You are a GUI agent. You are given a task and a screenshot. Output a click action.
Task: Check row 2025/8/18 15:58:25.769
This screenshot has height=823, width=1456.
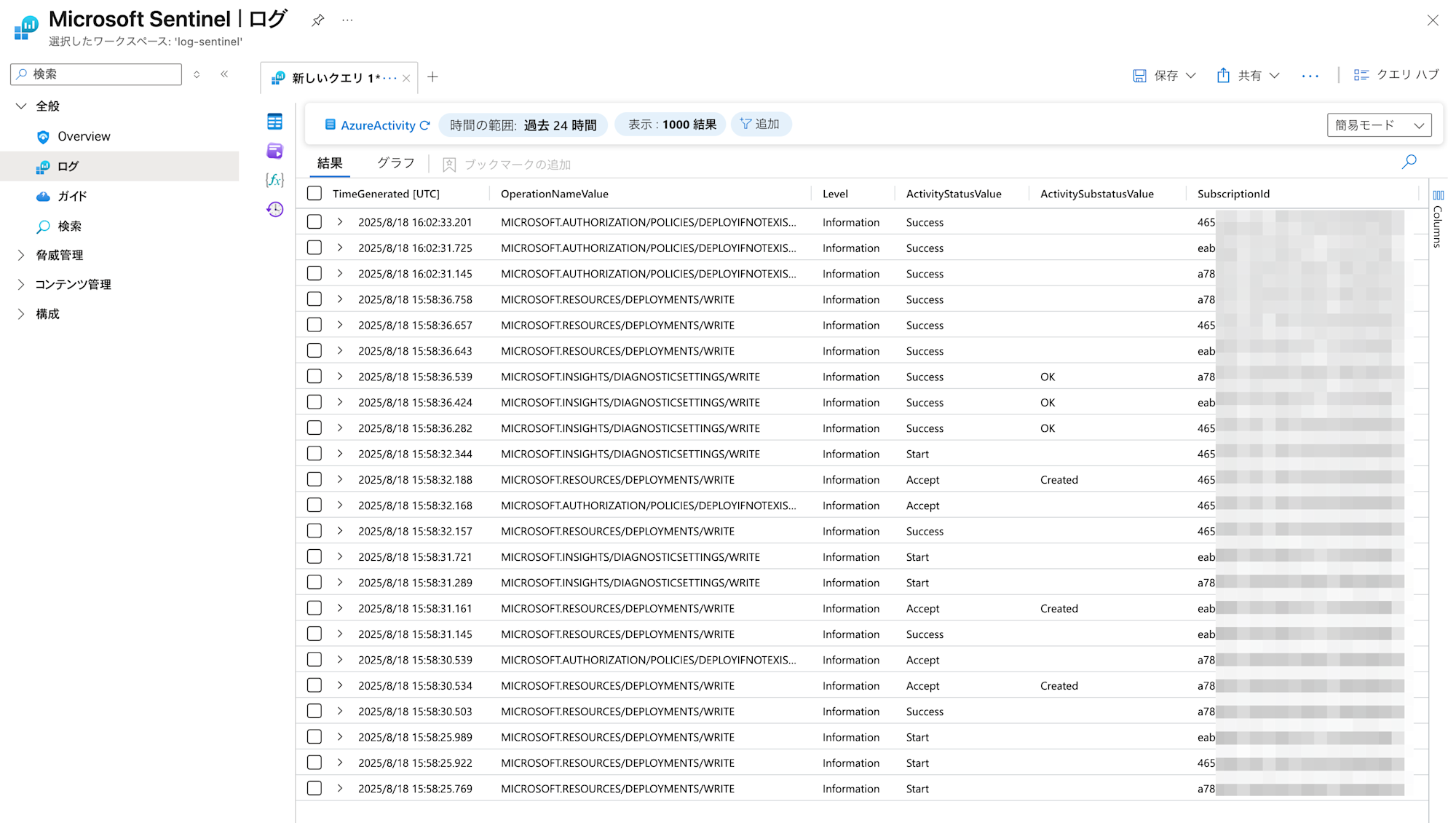314,788
